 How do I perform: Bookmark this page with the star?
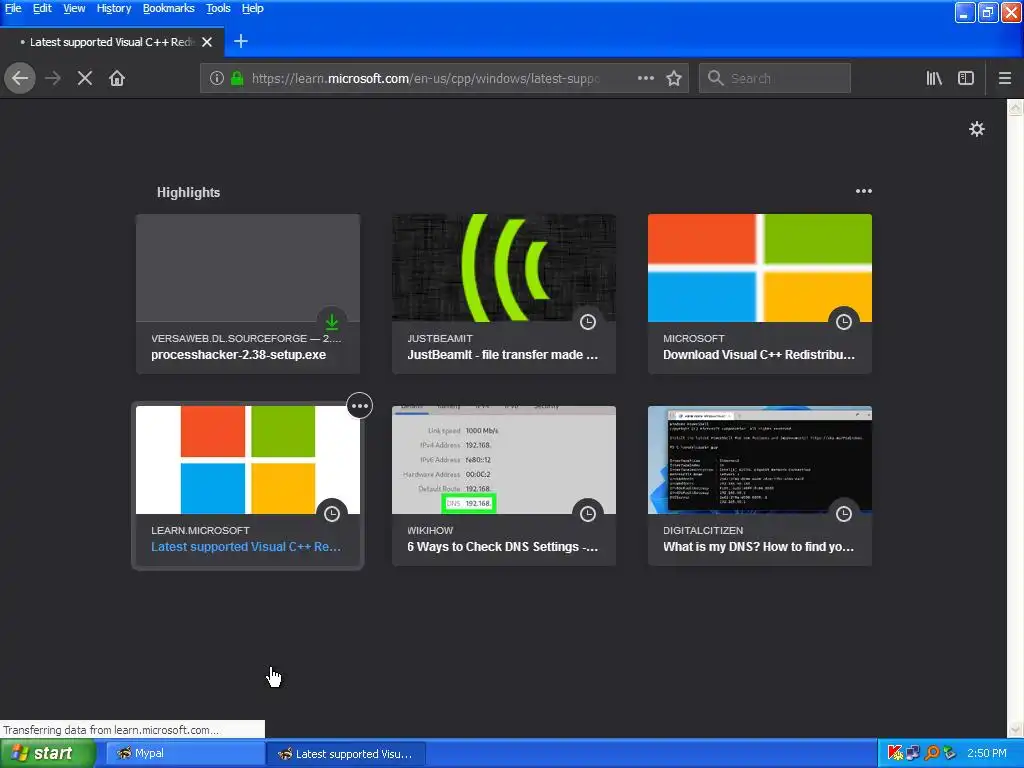click(x=674, y=78)
